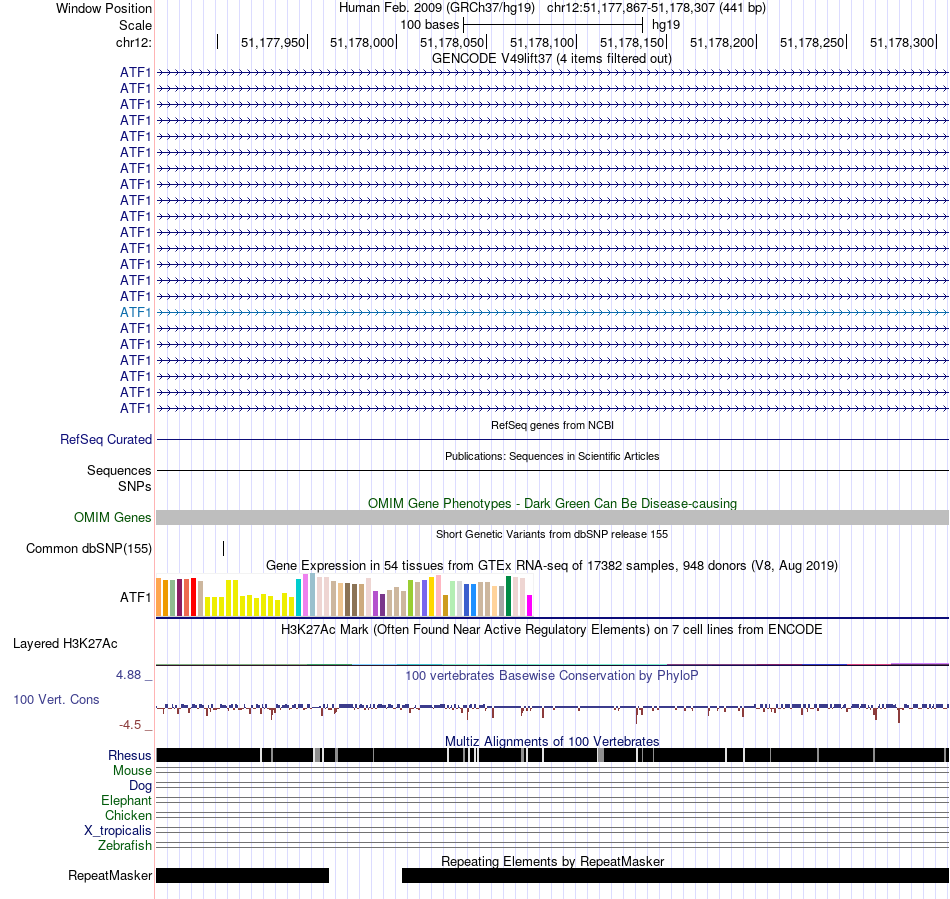Click the 100 Vert. Cons label
Image resolution: width=950 pixels, height=899 pixels.
[x=56, y=700]
